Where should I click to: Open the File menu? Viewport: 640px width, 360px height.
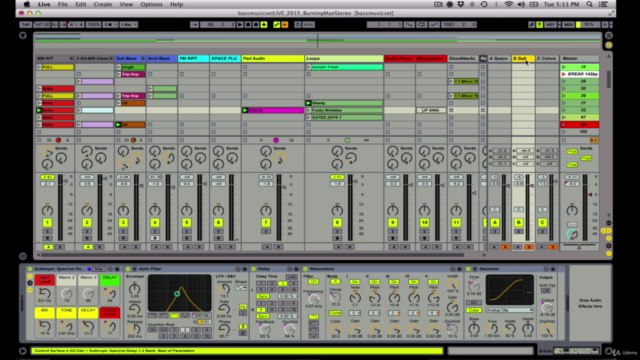(x=62, y=4)
